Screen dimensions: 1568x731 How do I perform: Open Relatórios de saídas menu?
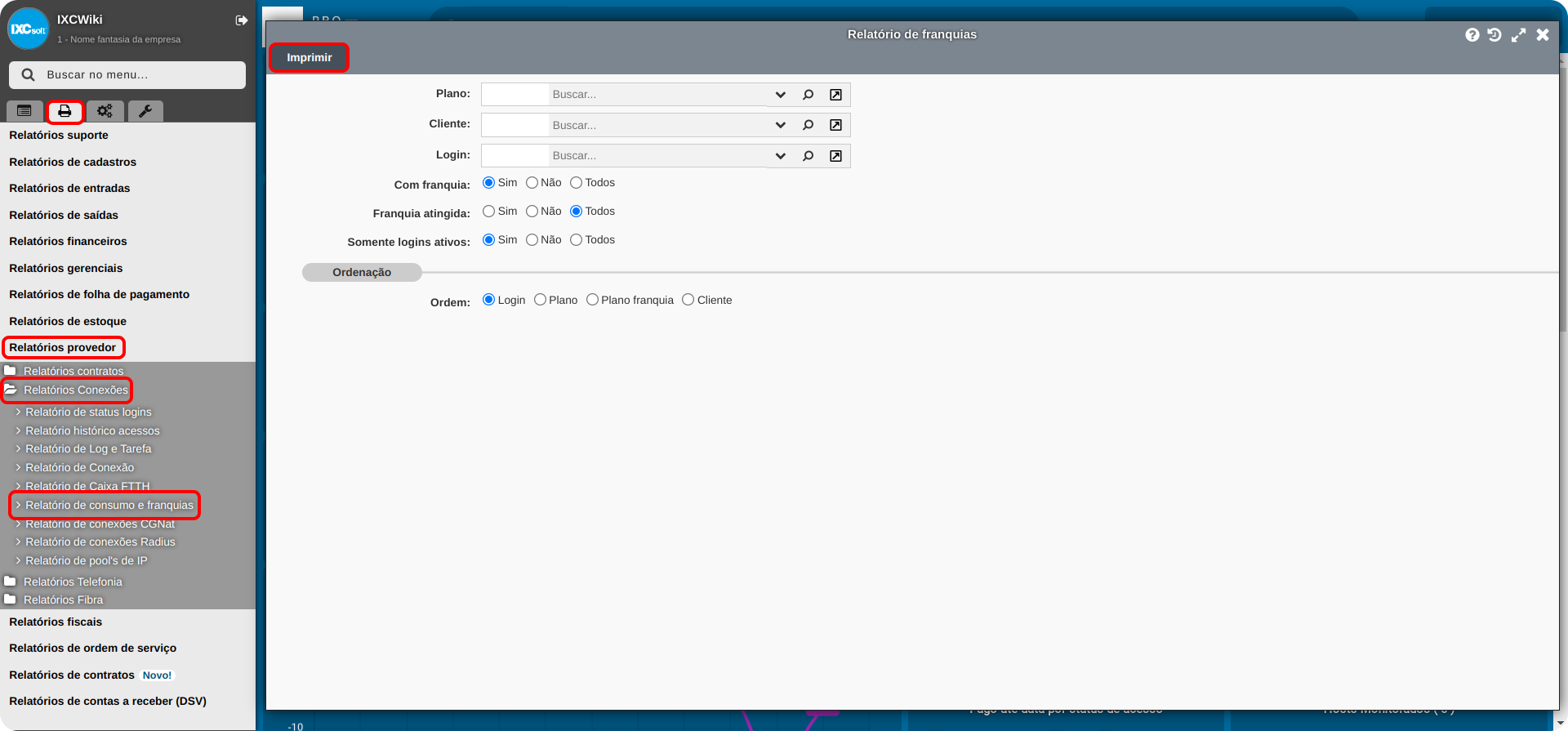click(x=64, y=216)
